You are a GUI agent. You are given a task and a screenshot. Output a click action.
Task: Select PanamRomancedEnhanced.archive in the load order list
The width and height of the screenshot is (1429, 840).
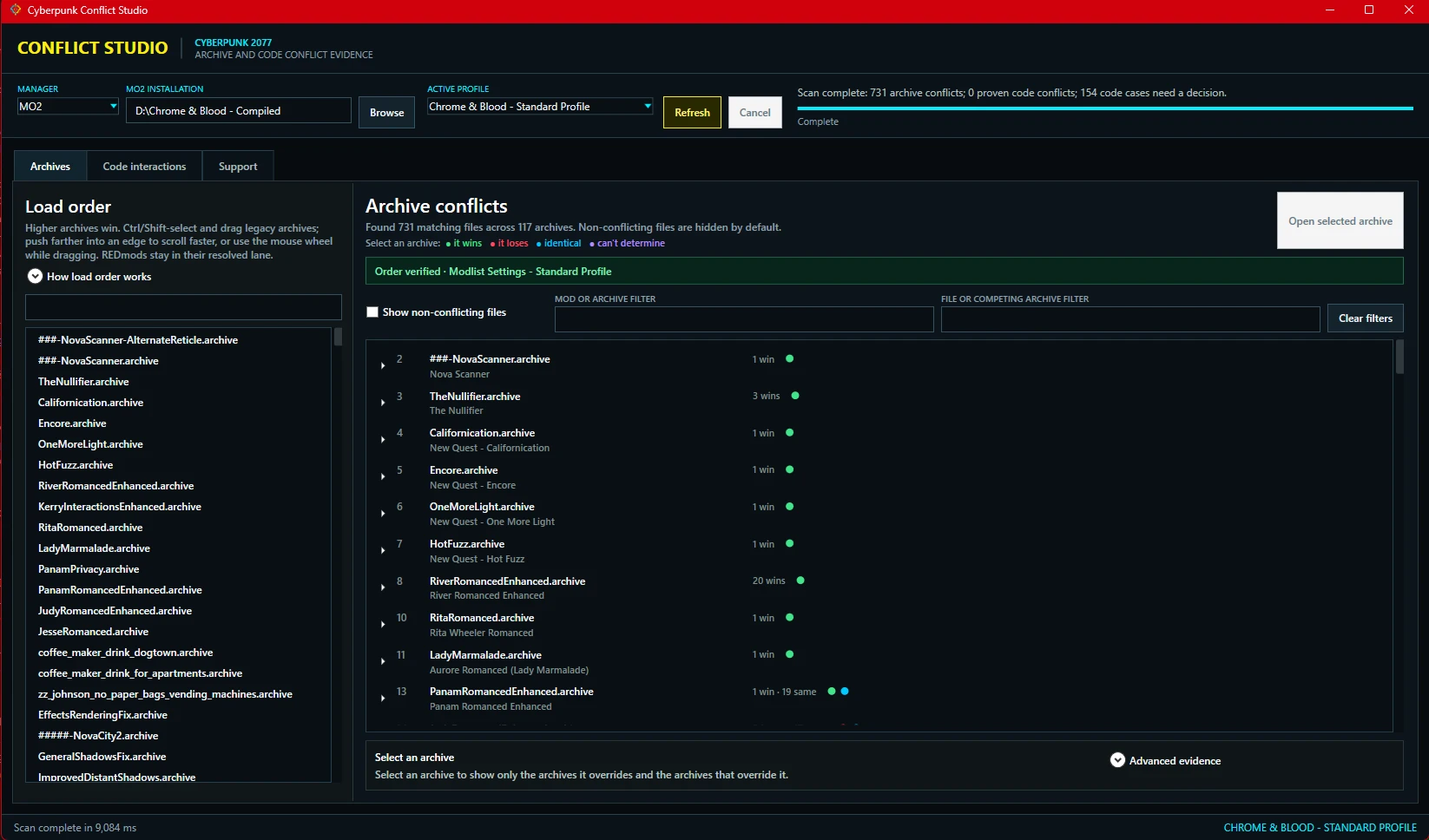coord(179,590)
